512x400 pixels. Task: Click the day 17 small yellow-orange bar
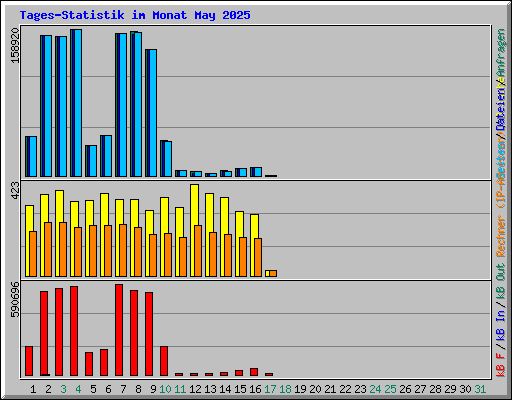coord(271,273)
